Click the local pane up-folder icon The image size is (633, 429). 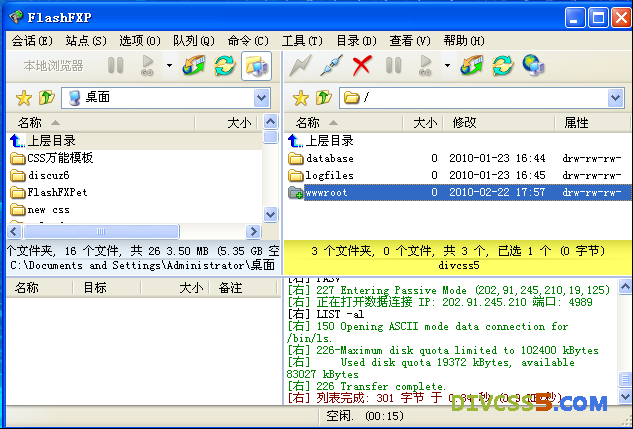point(47,98)
